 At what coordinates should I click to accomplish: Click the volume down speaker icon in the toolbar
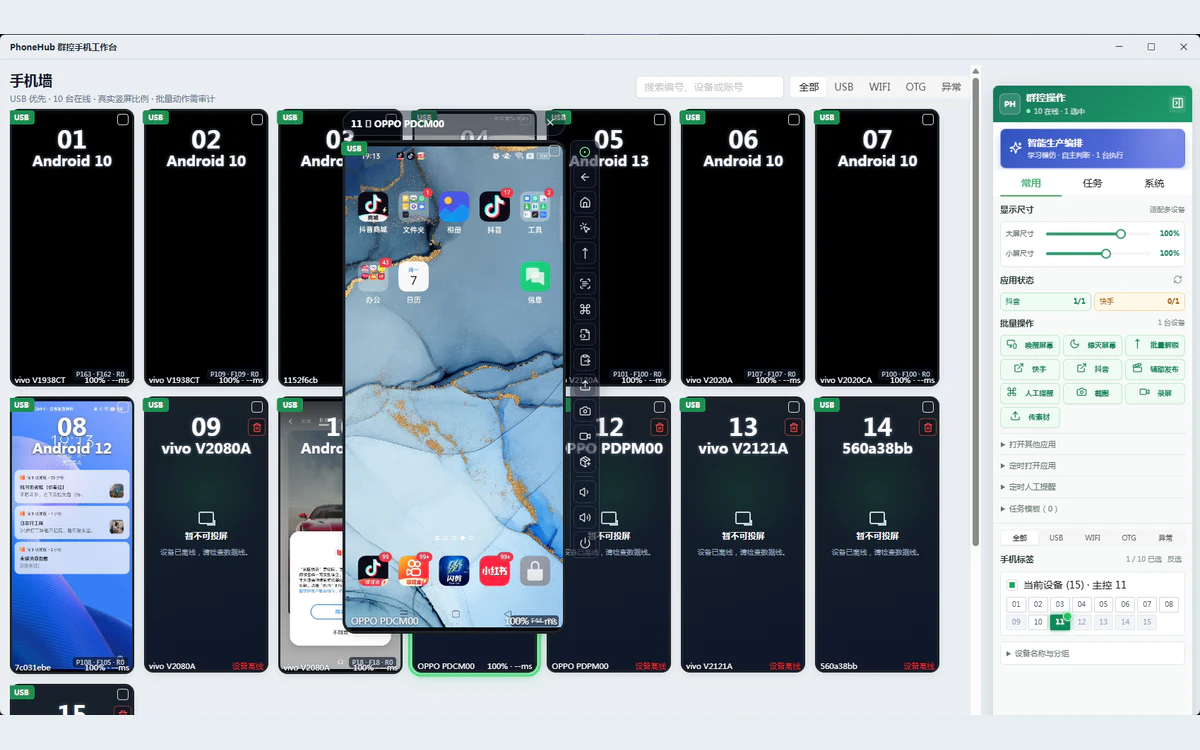click(585, 491)
